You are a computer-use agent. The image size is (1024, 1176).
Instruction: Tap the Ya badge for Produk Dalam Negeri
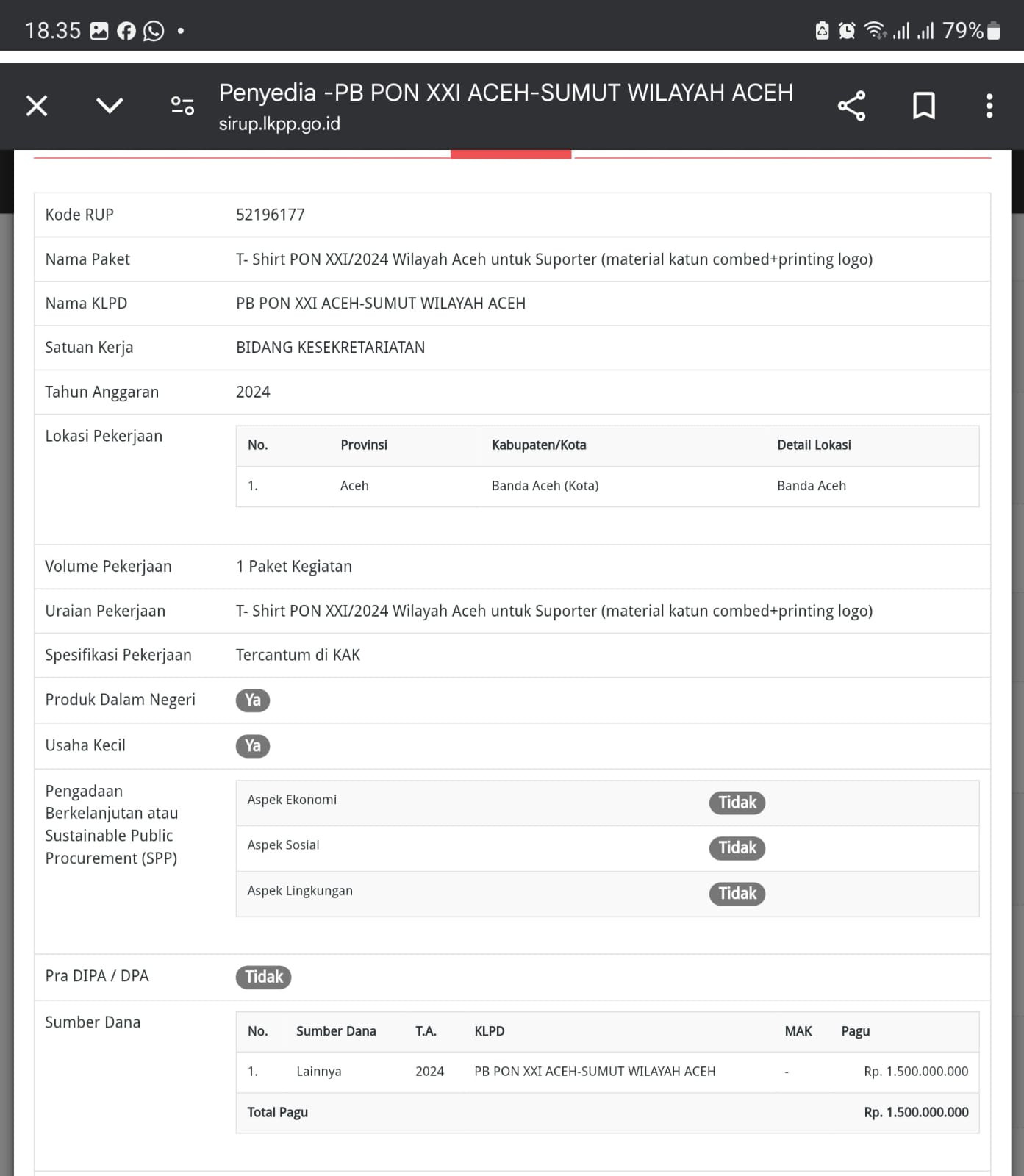(x=253, y=700)
